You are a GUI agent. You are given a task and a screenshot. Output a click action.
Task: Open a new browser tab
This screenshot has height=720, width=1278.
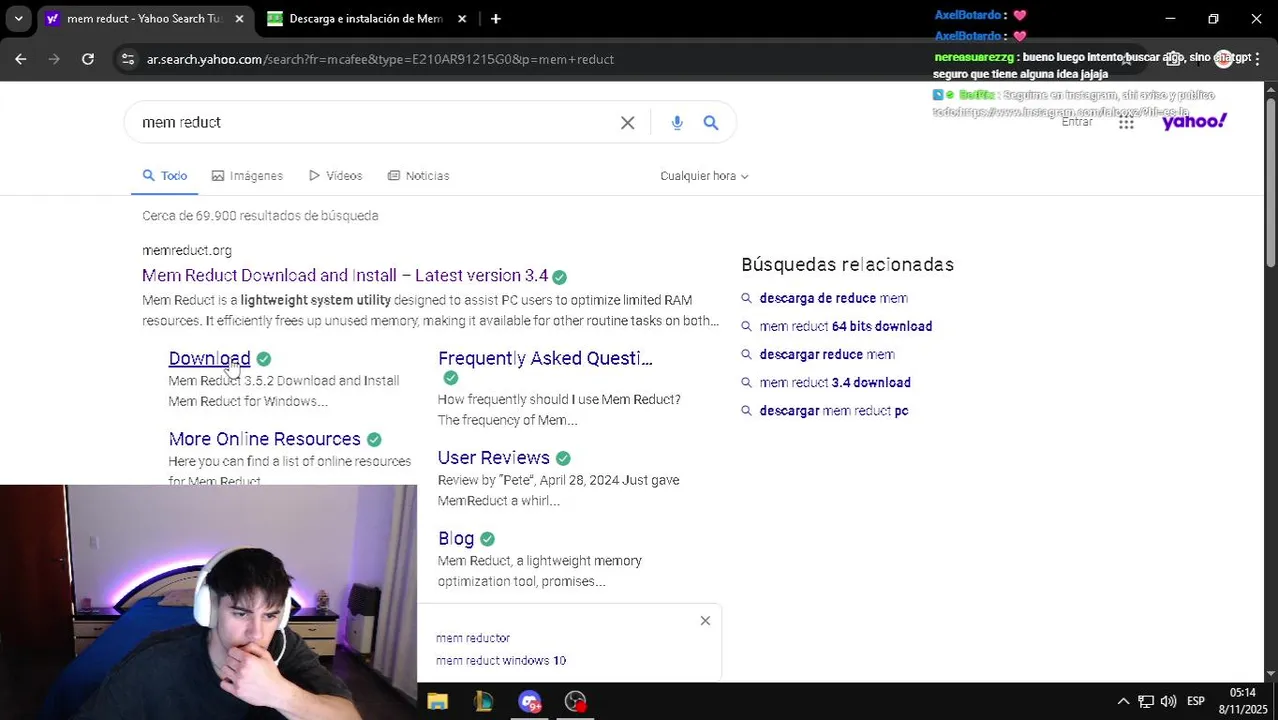point(496,18)
